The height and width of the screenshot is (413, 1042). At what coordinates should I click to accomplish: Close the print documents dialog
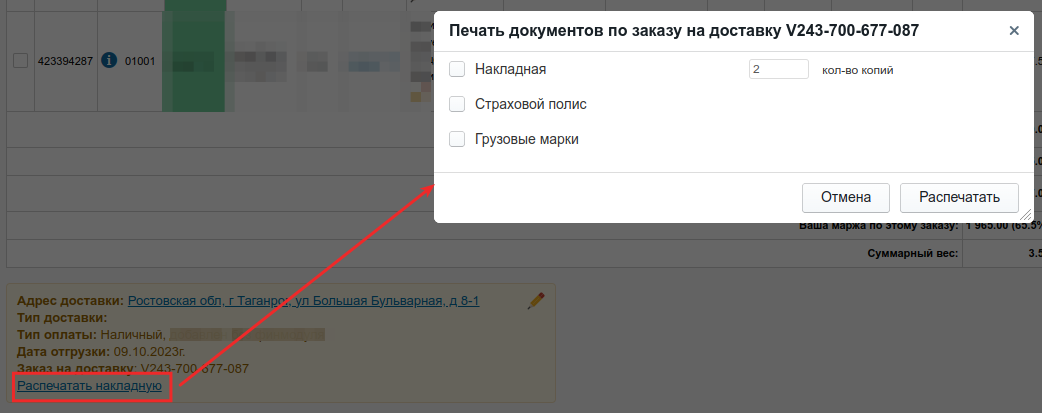[x=1013, y=31]
